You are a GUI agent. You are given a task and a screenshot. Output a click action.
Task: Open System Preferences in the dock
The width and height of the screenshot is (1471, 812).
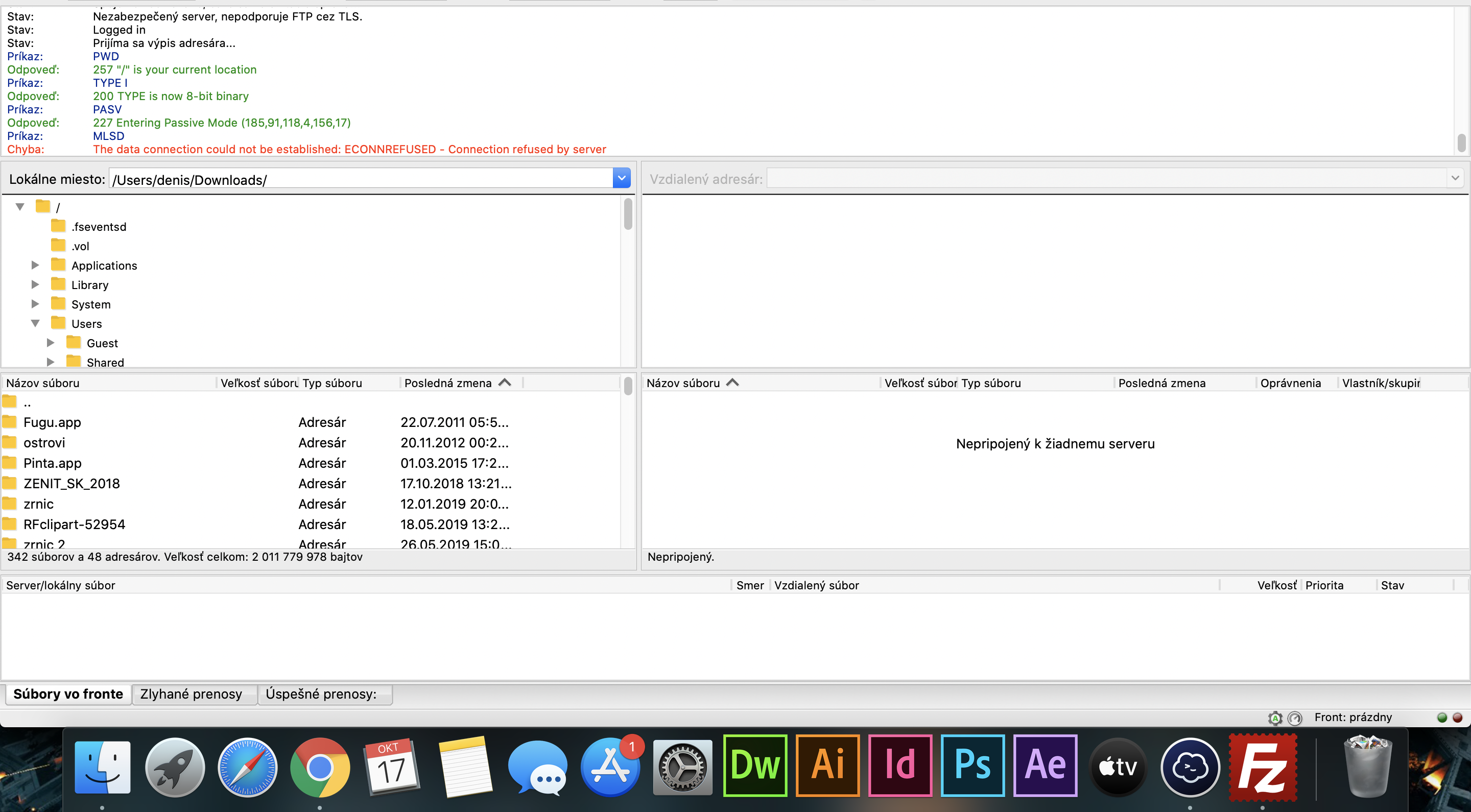click(682, 767)
